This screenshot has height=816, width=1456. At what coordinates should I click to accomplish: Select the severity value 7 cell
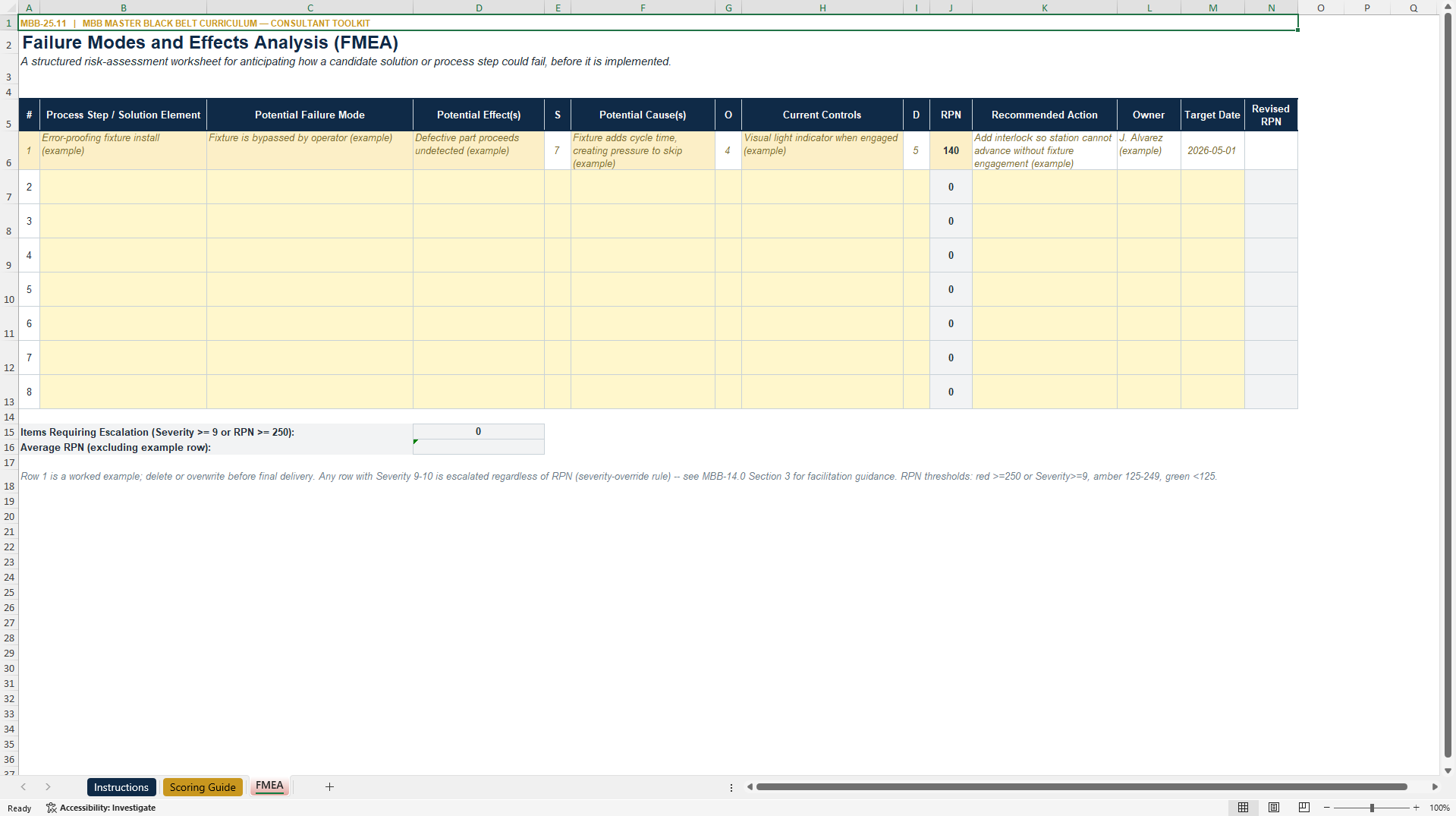click(558, 150)
